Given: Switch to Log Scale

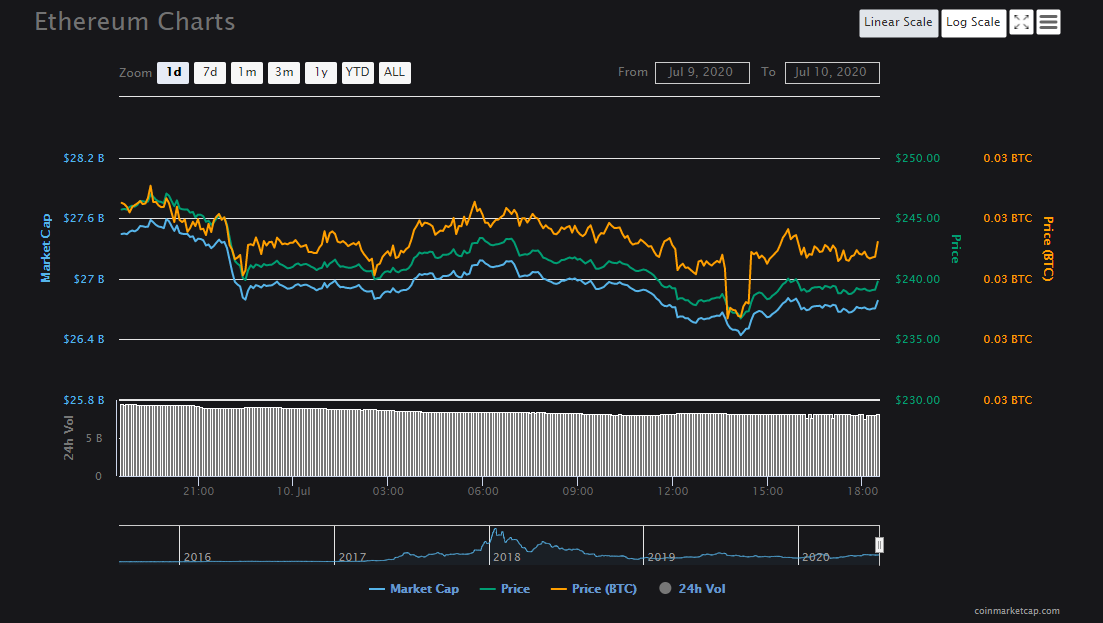Looking at the screenshot, I should (973, 23).
